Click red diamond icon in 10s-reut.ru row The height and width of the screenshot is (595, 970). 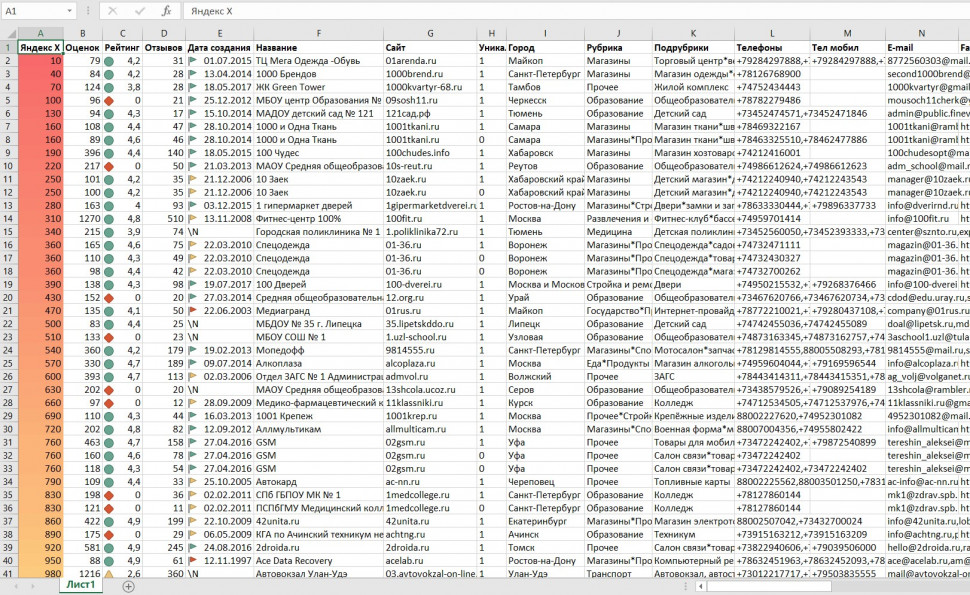tap(109, 166)
